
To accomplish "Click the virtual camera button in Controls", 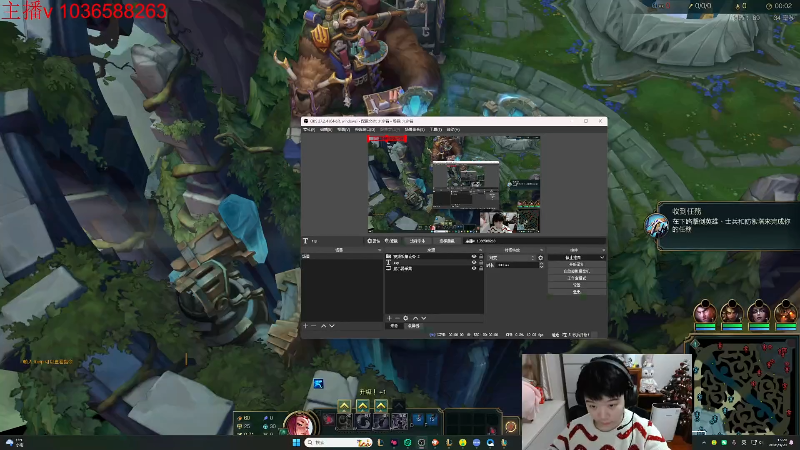I will pyautogui.click(x=577, y=271).
